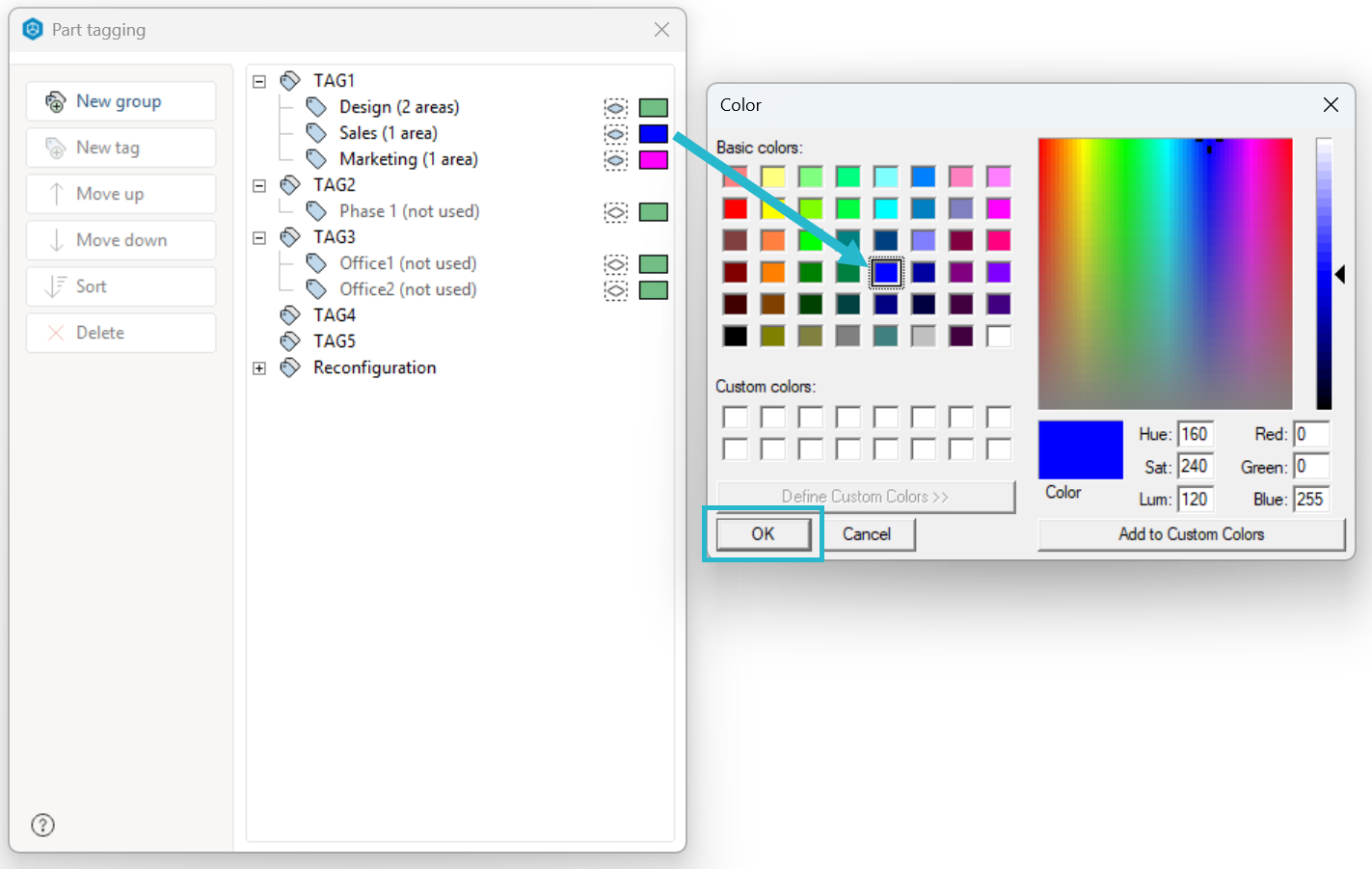Toggle visibility for the Design tag
The height and width of the screenshot is (869, 1372).
(616, 108)
